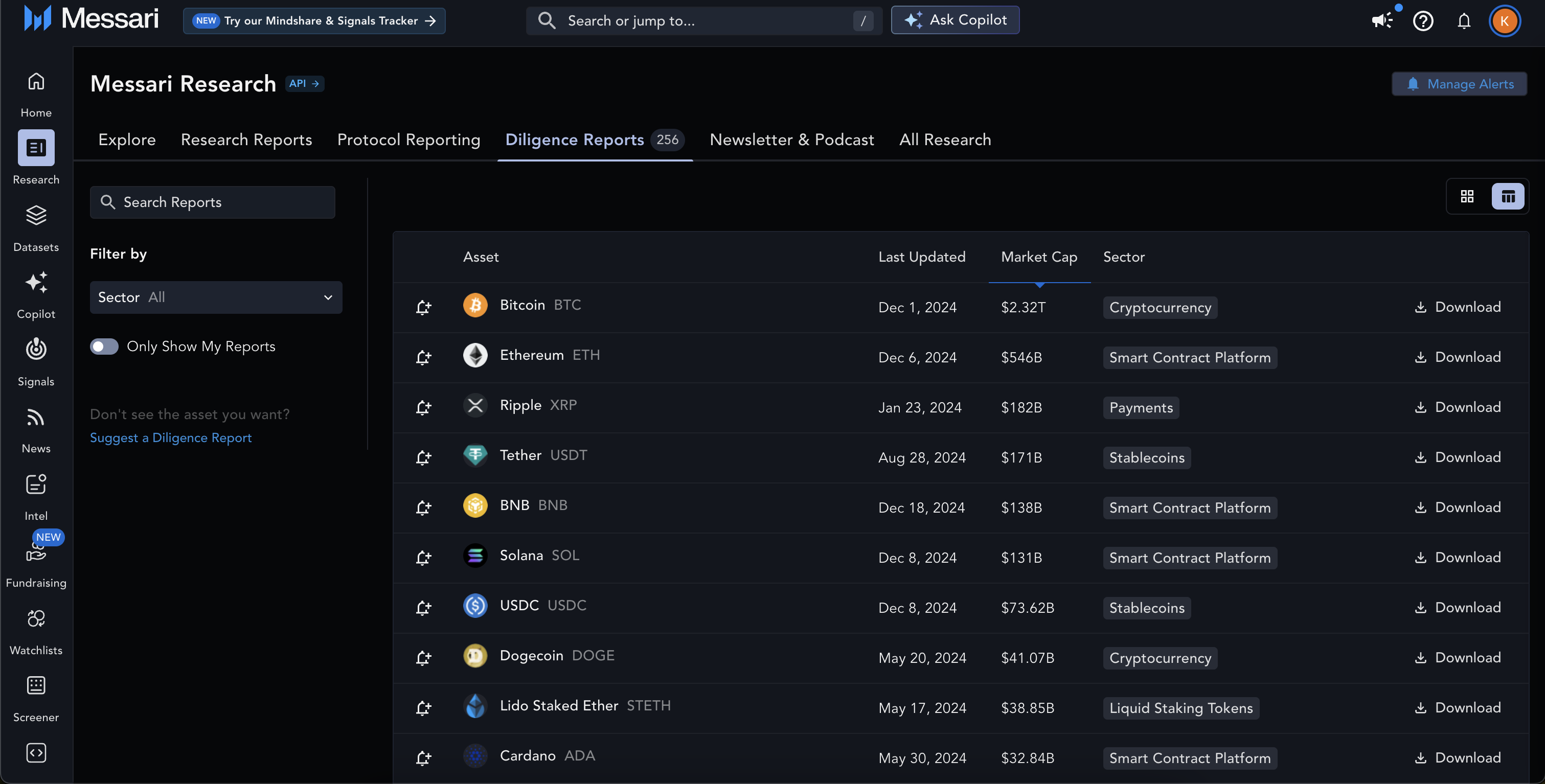Click the Messari logo
The width and height of the screenshot is (1545, 784).
(91, 18)
